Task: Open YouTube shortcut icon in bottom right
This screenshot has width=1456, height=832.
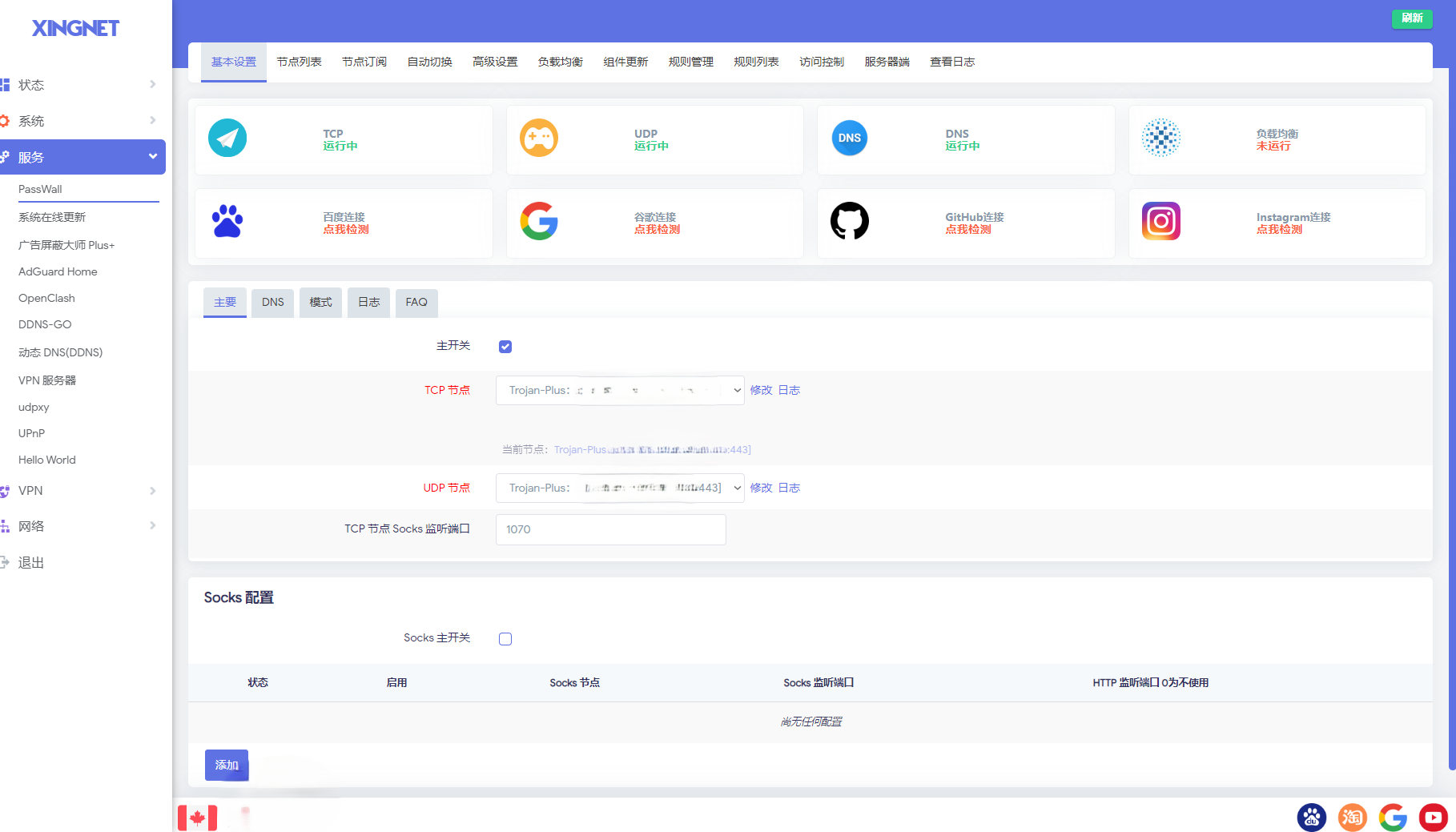Action: [1434, 818]
